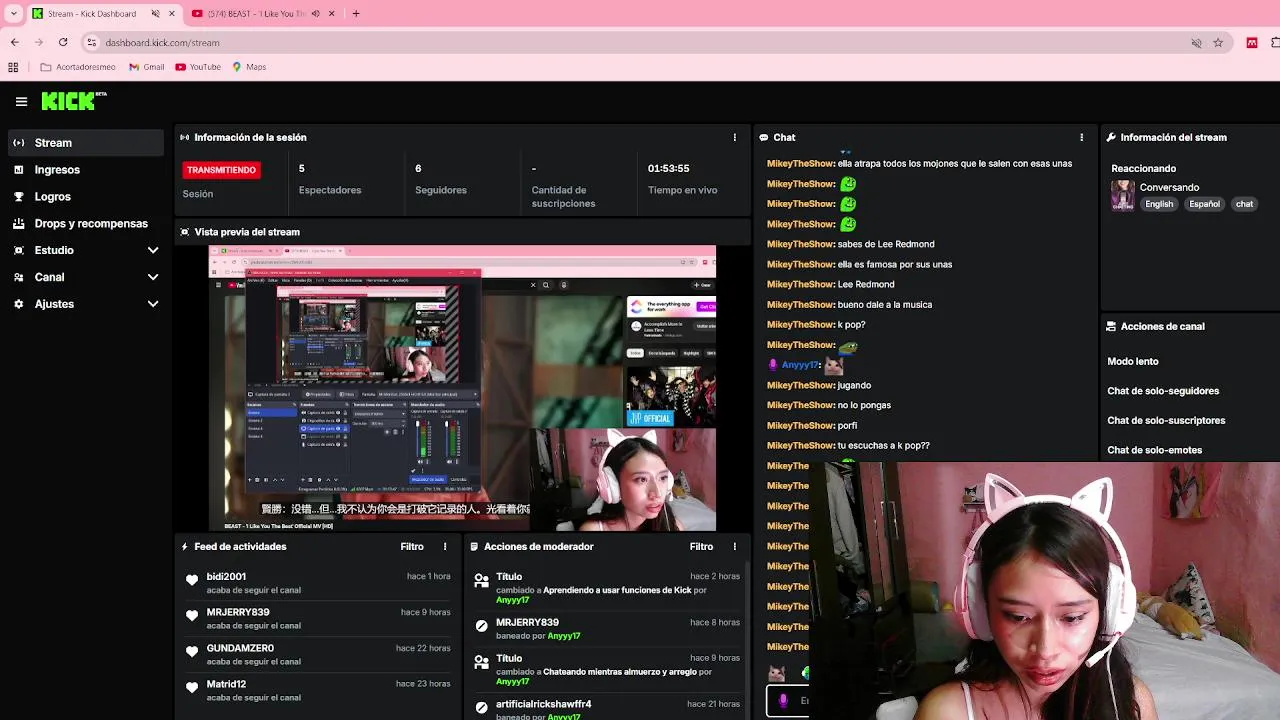
Task: Click the 01:53:55 Tiempo en vivo value
Action: tap(668, 168)
